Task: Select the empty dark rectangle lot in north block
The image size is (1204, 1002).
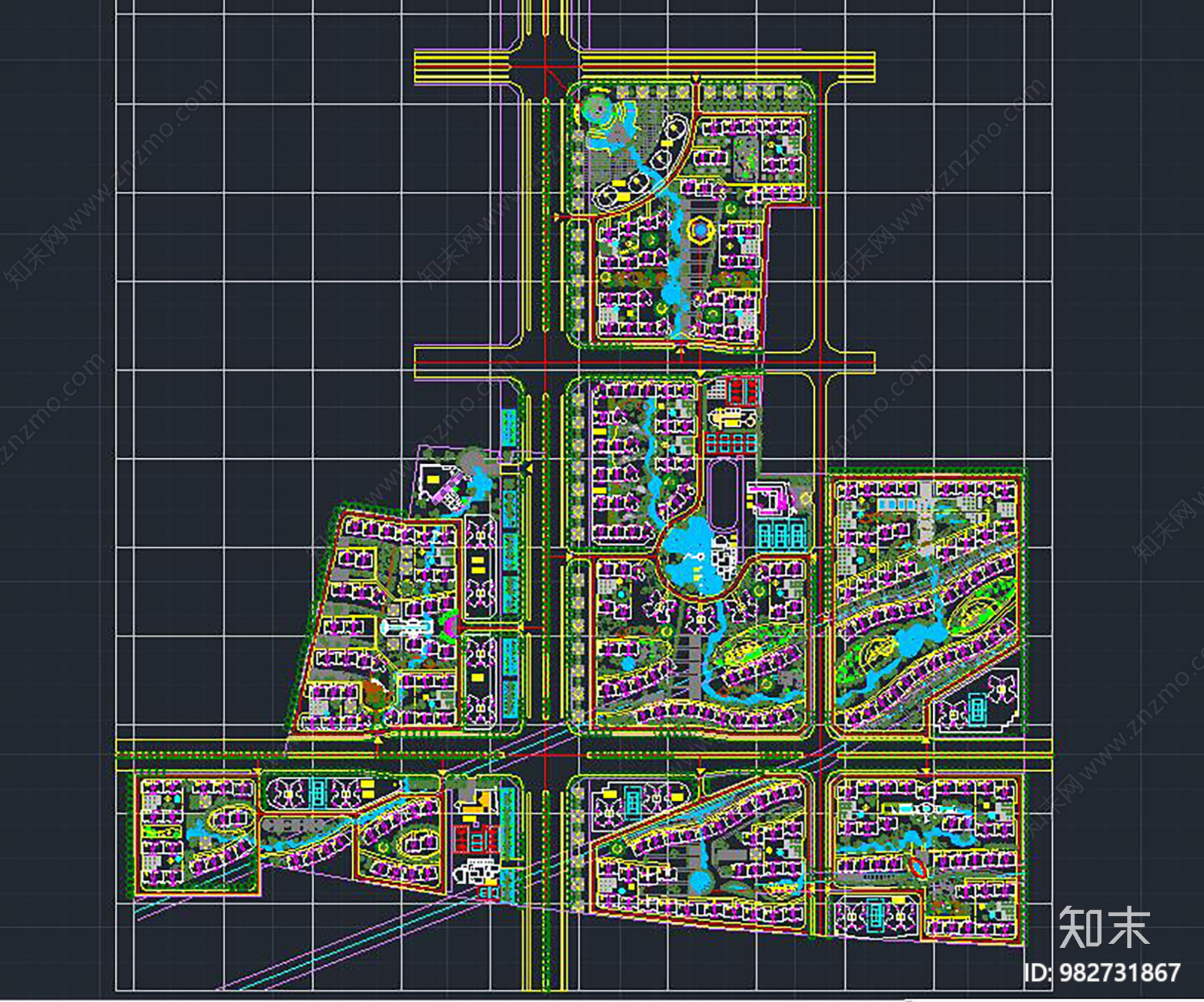Action: 790,278
